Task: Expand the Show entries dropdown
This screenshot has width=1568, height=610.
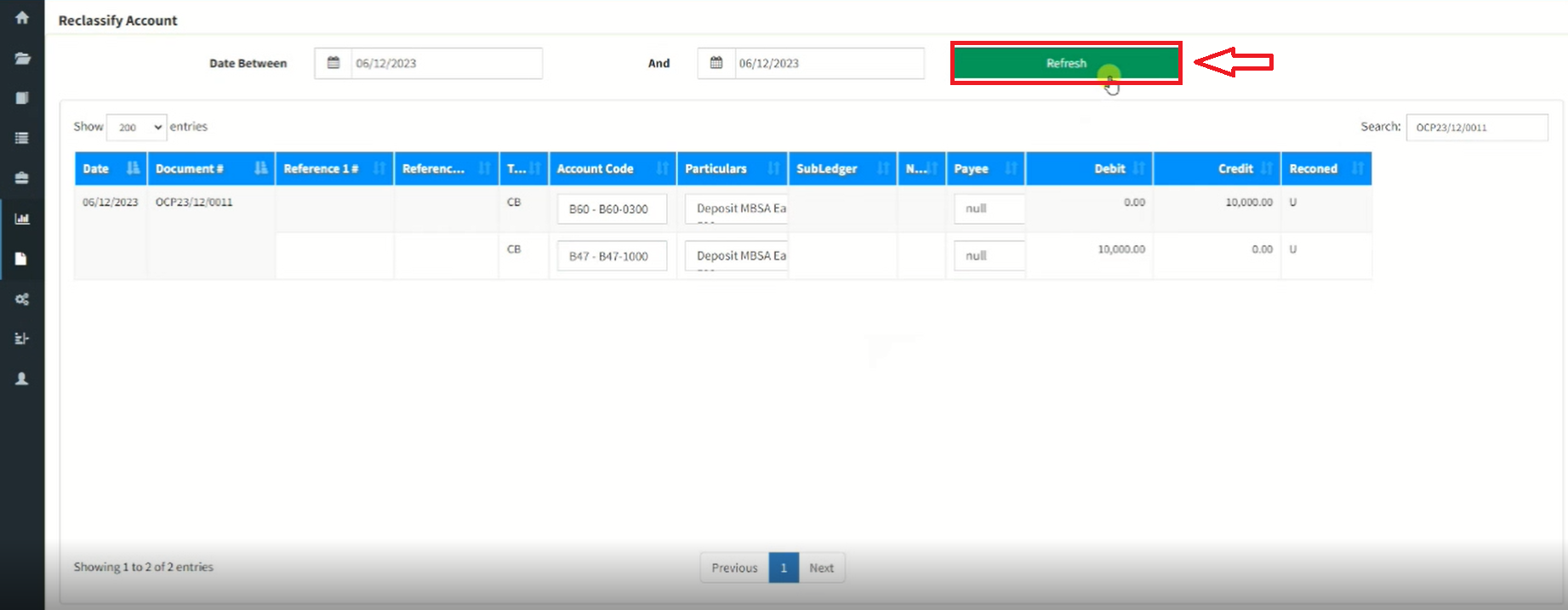Action: (136, 127)
